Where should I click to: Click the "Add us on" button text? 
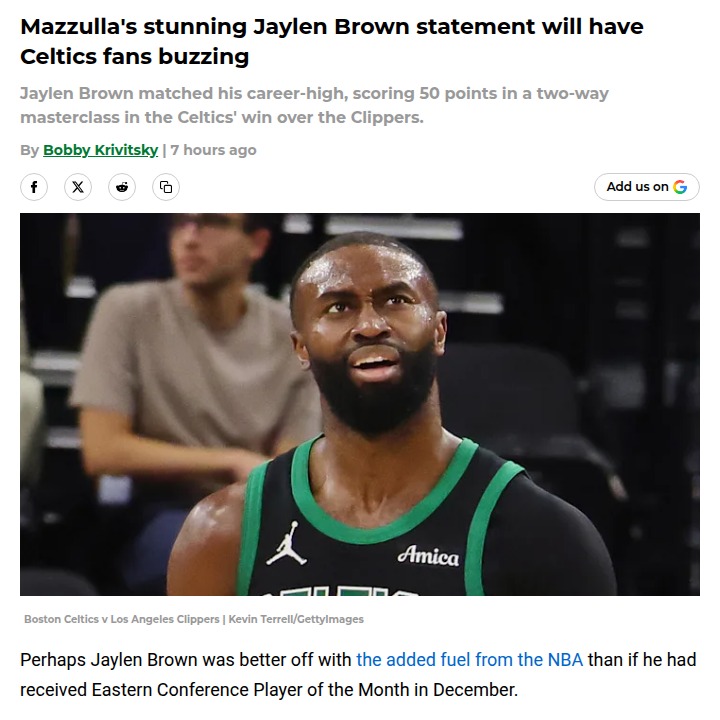(637, 186)
